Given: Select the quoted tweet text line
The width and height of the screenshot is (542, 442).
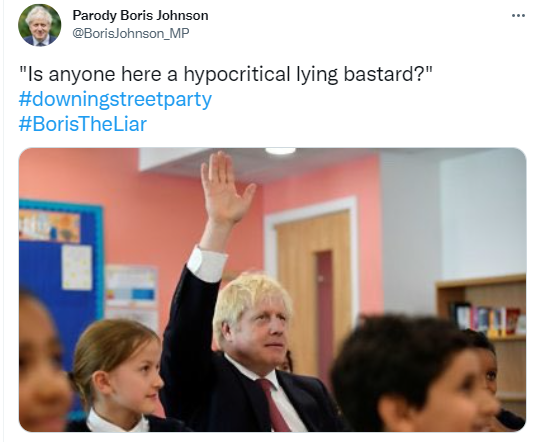Looking at the screenshot, I should pyautogui.click(x=226, y=74).
